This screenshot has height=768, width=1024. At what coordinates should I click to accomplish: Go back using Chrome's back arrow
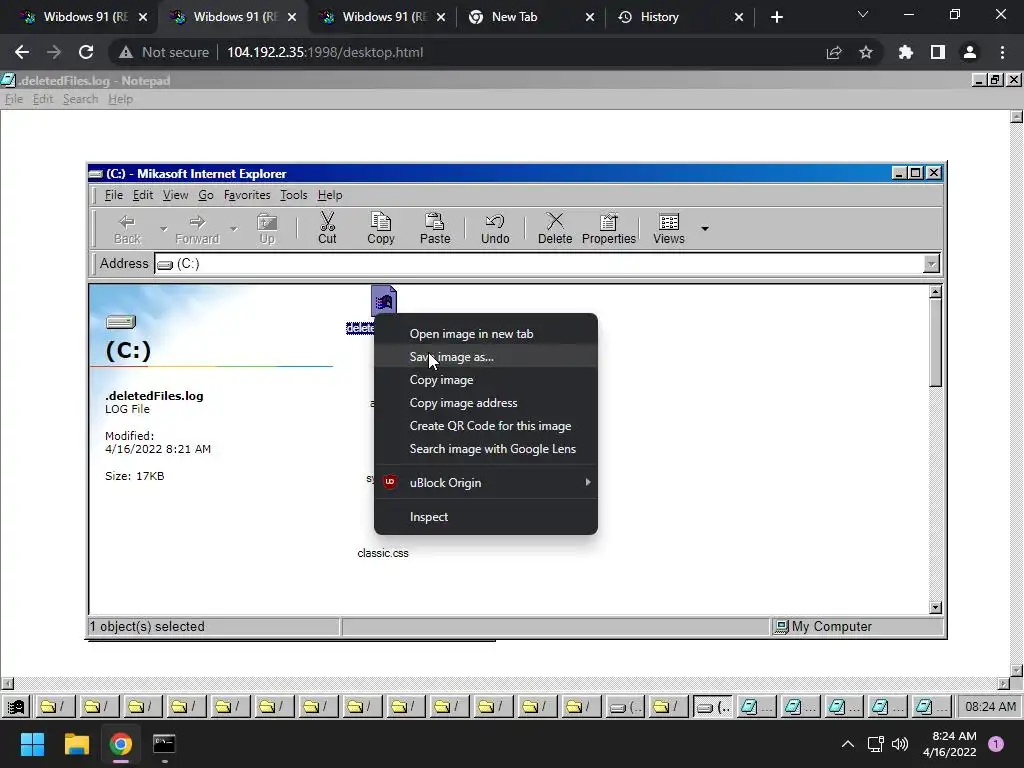pos(22,52)
